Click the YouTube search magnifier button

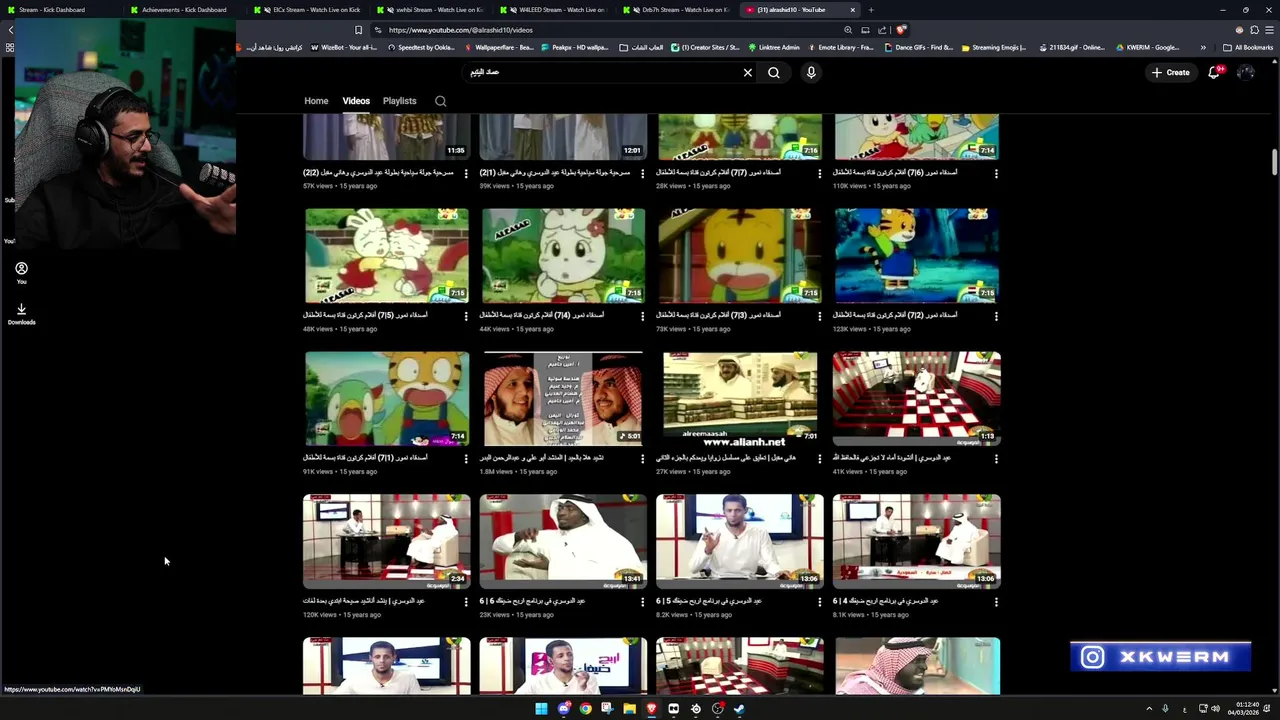(x=774, y=72)
